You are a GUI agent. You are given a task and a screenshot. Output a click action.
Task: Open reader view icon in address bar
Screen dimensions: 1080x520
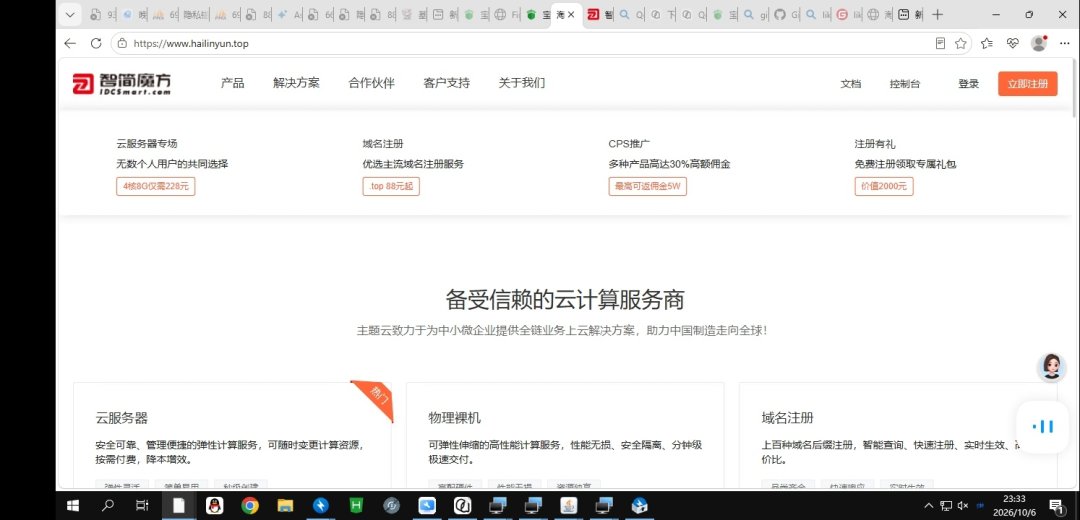click(940, 43)
